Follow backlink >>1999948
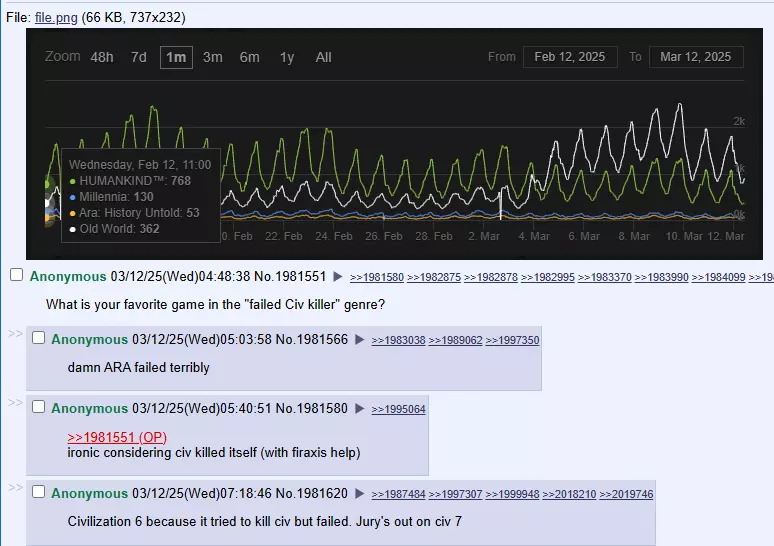 pos(512,495)
